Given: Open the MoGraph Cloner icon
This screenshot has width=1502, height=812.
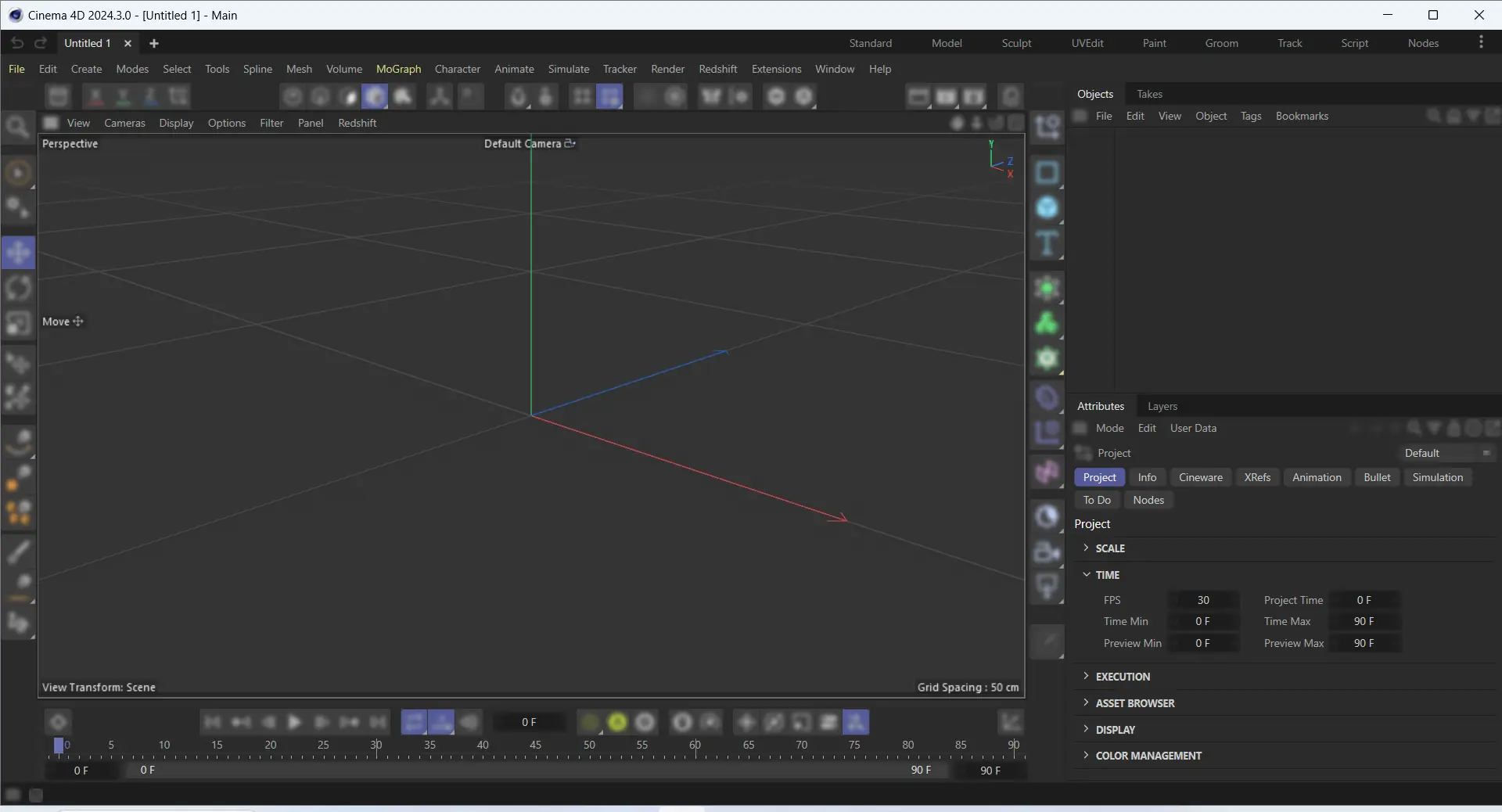Looking at the screenshot, I should click(1047, 323).
